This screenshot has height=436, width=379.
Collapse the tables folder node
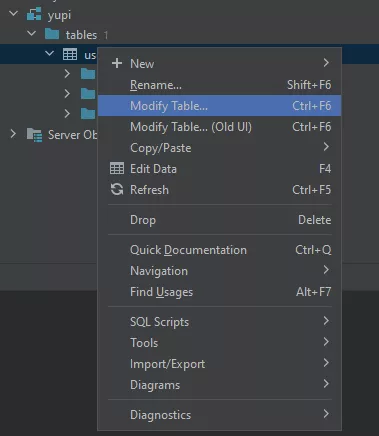click(x=32, y=33)
